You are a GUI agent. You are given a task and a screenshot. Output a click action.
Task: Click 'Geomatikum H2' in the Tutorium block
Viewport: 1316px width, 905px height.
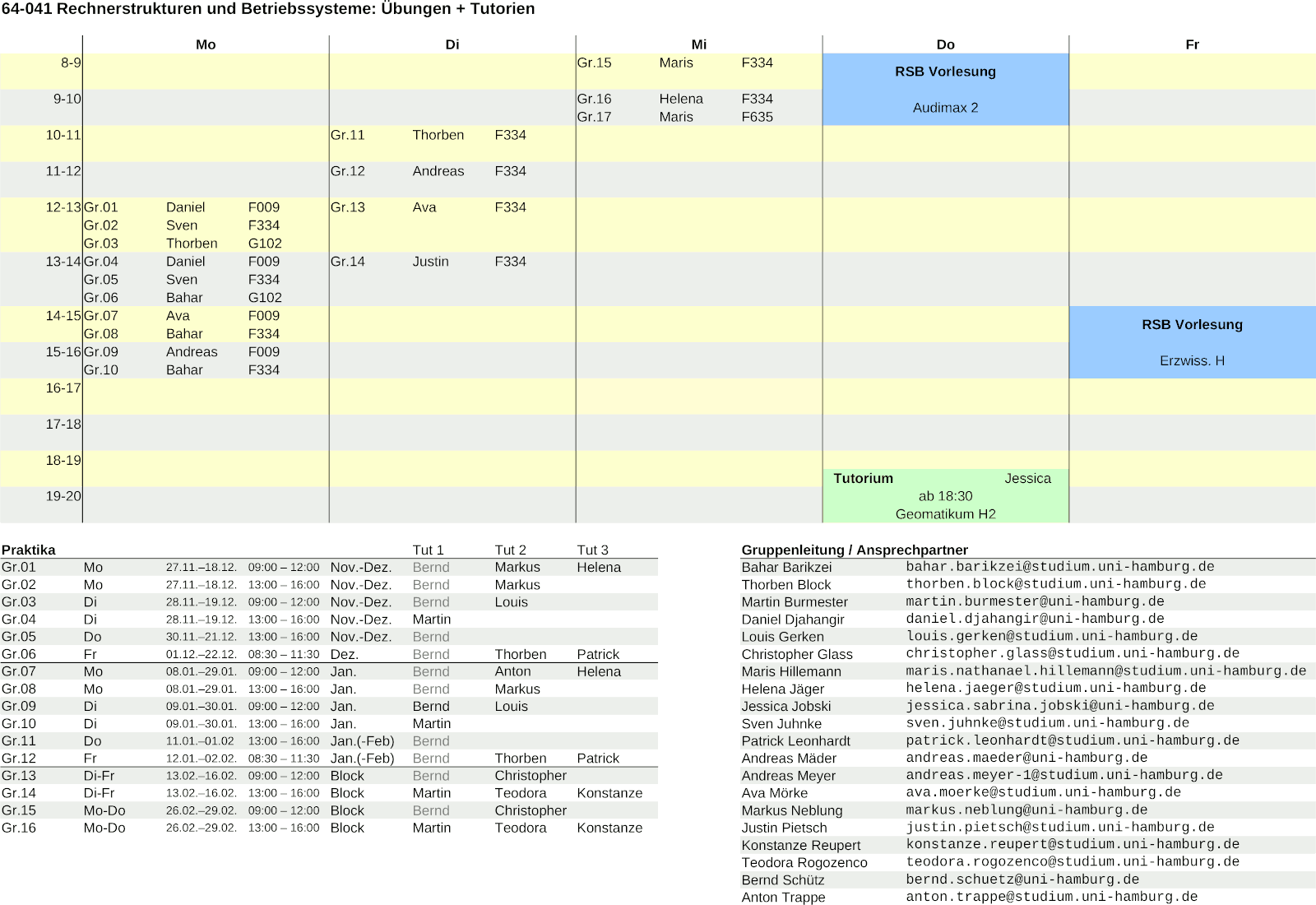pos(946,514)
